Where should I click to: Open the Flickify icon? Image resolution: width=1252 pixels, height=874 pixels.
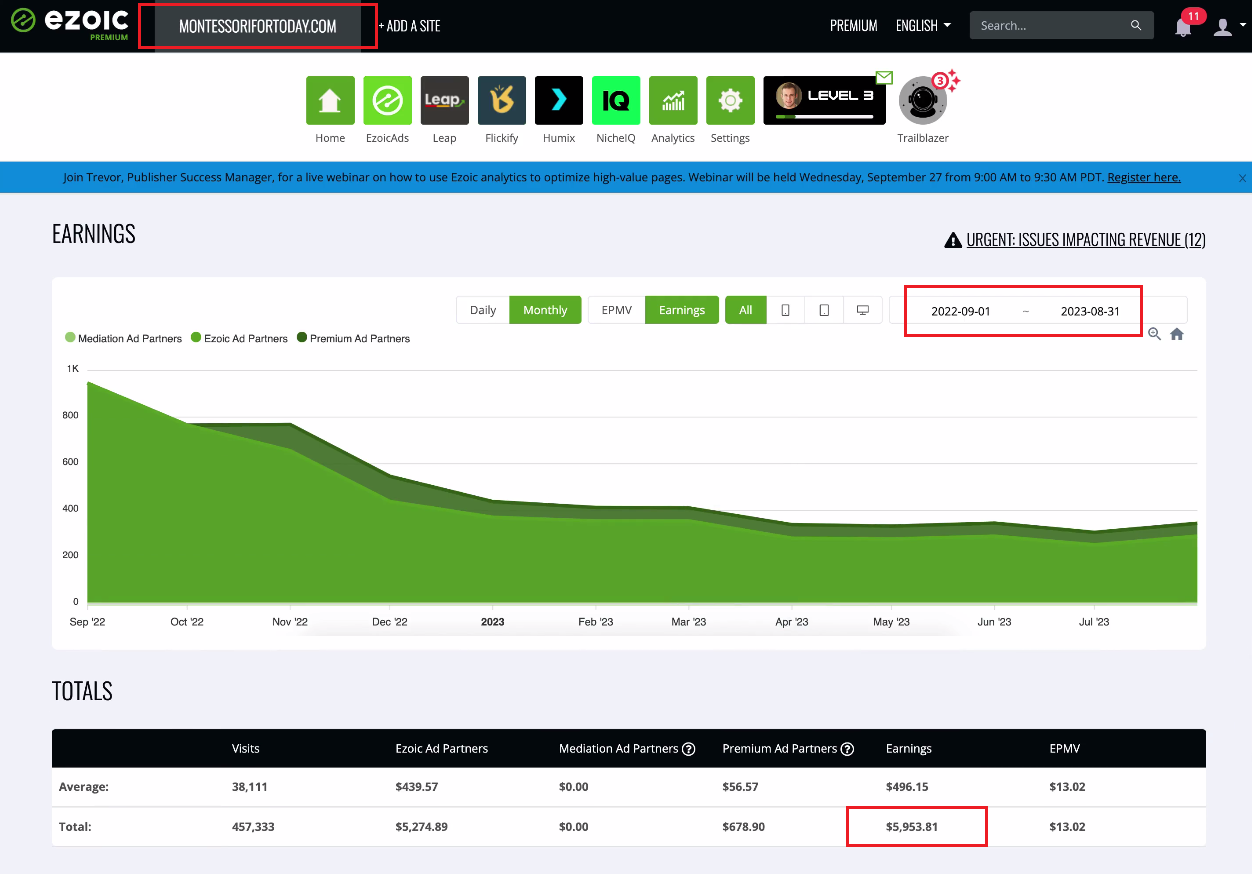pyautogui.click(x=502, y=101)
